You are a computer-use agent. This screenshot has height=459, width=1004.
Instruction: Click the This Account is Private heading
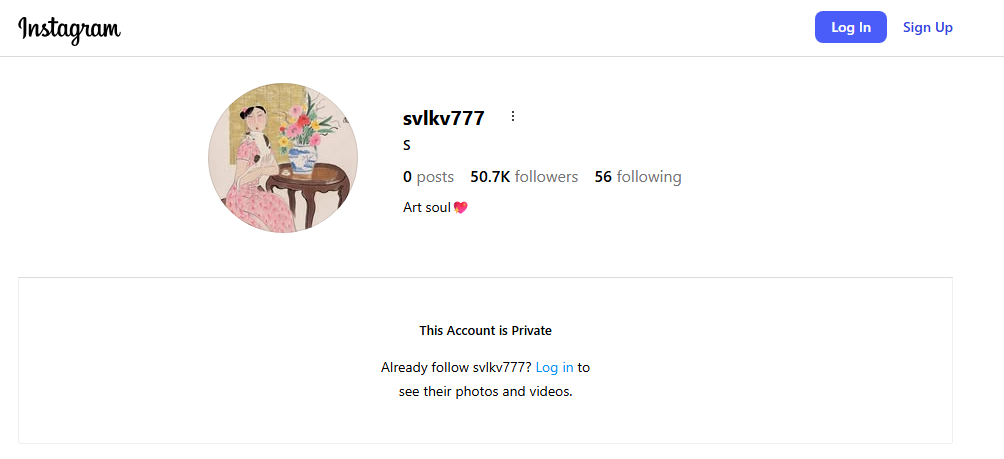pyautogui.click(x=485, y=331)
